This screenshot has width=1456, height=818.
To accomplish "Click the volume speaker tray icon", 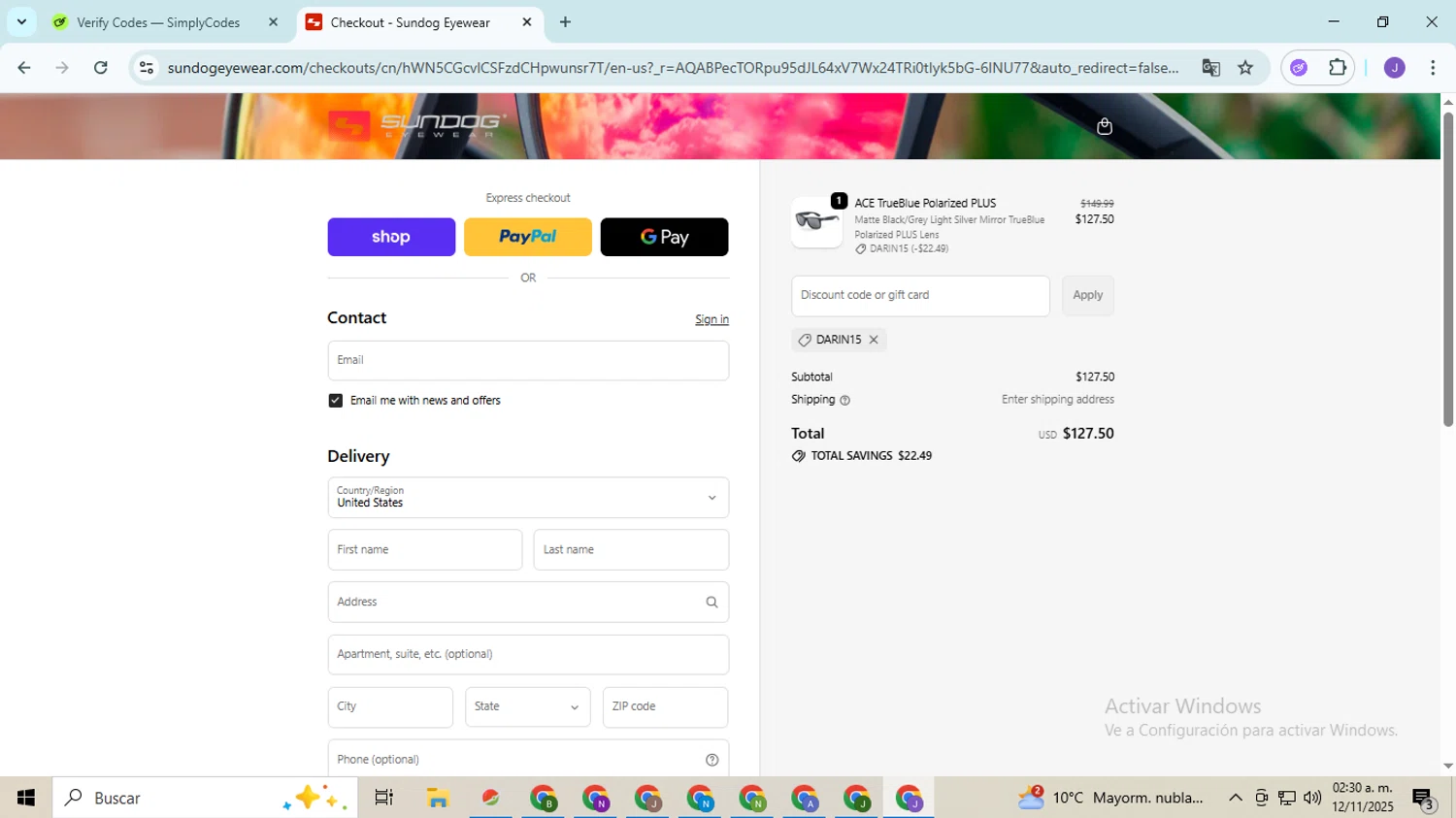I will click(x=1312, y=798).
